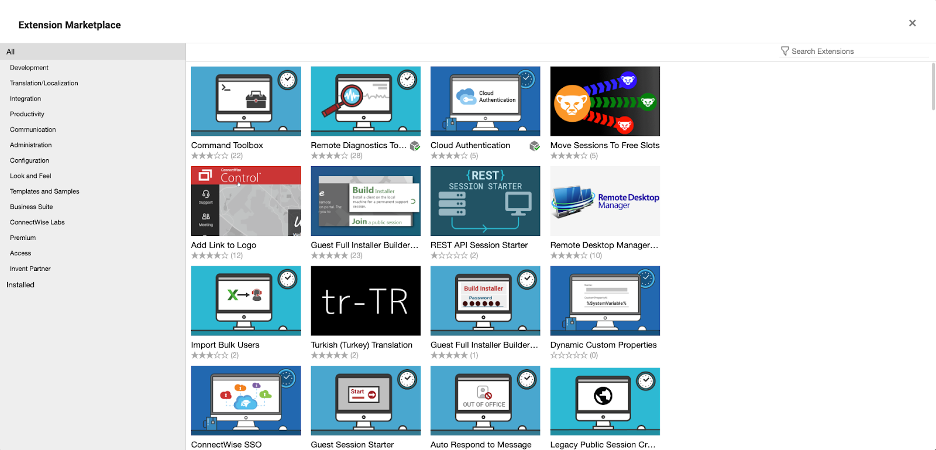Click the Guest Session Starter title
936x450 pixels.
[x=352, y=445]
